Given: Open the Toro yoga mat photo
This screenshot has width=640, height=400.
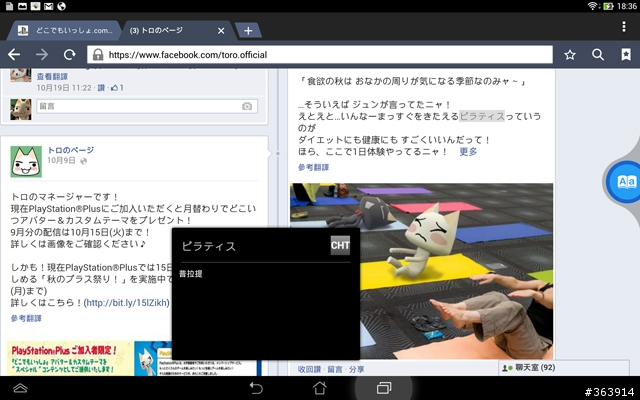Looking at the screenshot, I should (421, 271).
